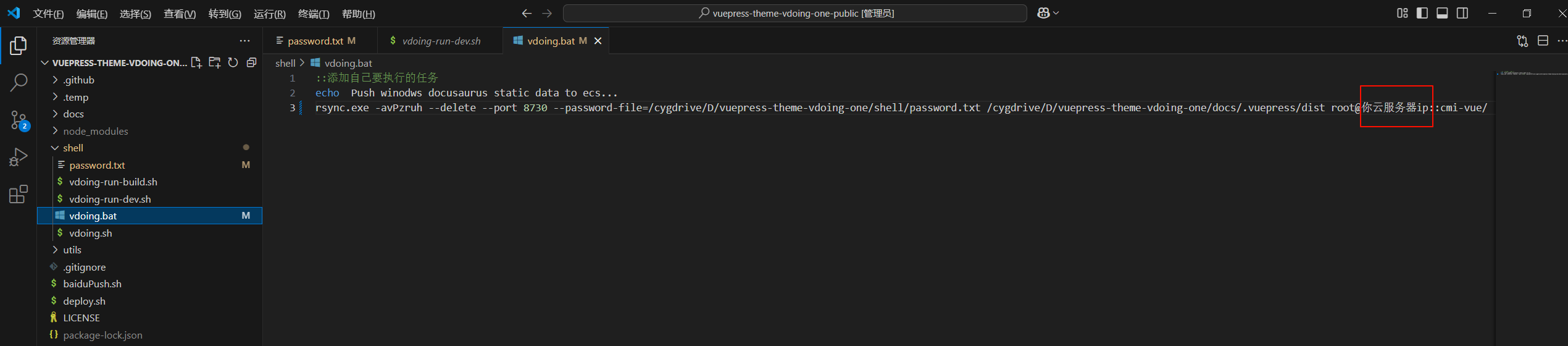
Task: Open the Run and Debug view
Action: click(19, 157)
